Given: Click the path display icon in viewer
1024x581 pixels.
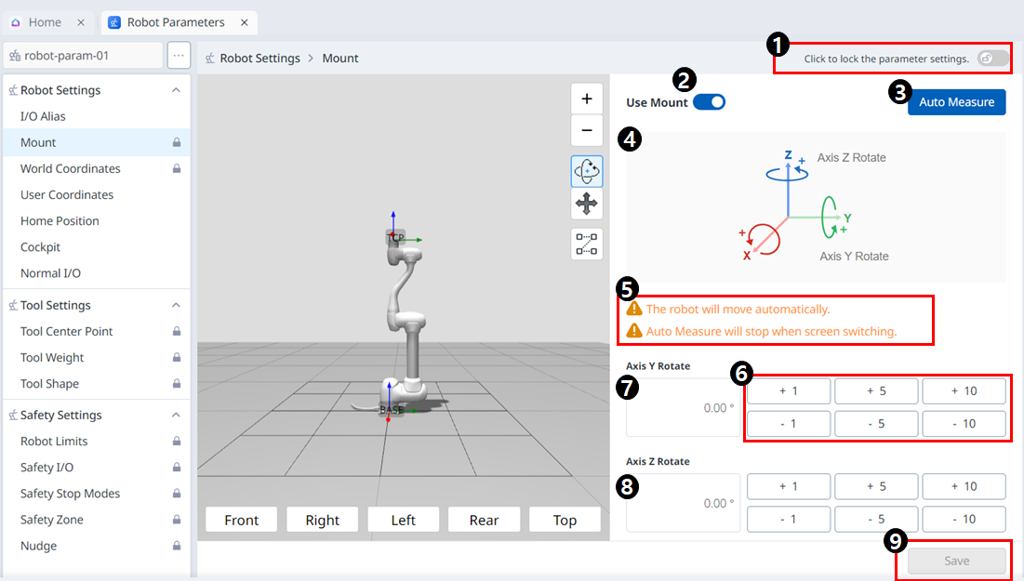Looking at the screenshot, I should (587, 244).
